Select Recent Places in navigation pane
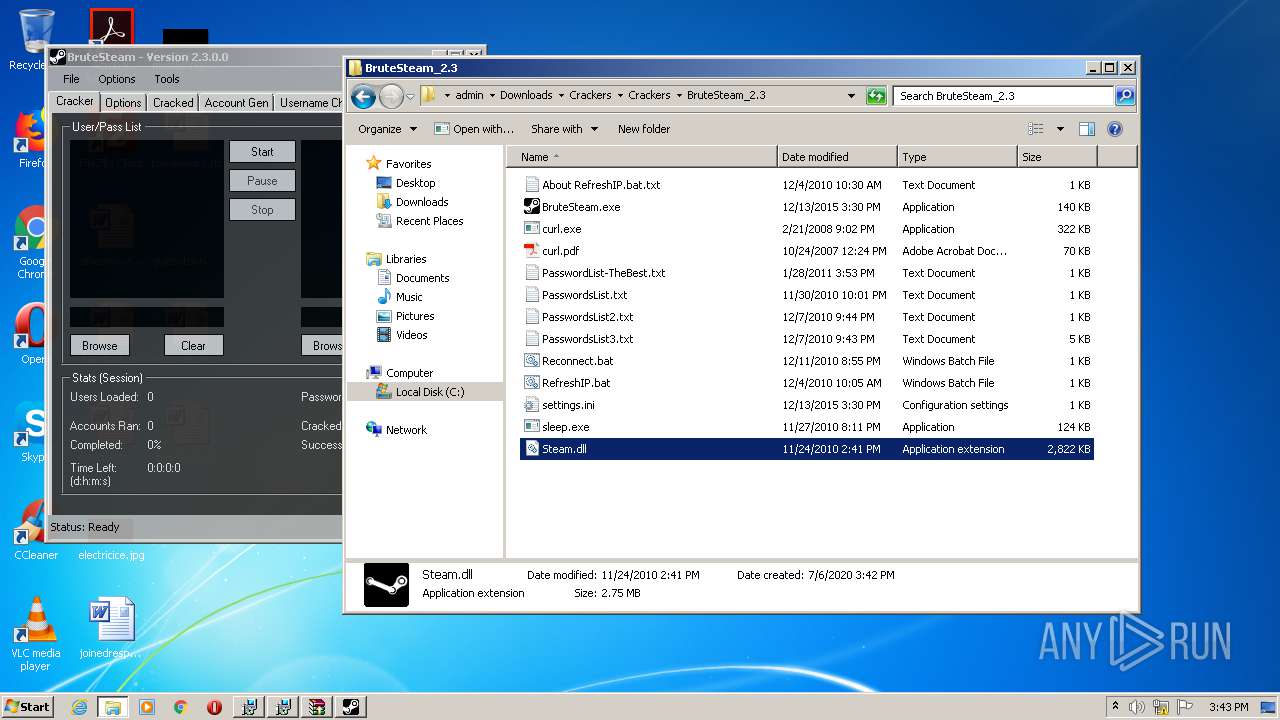Screen dimensions: 1280x720 click(x=429, y=221)
